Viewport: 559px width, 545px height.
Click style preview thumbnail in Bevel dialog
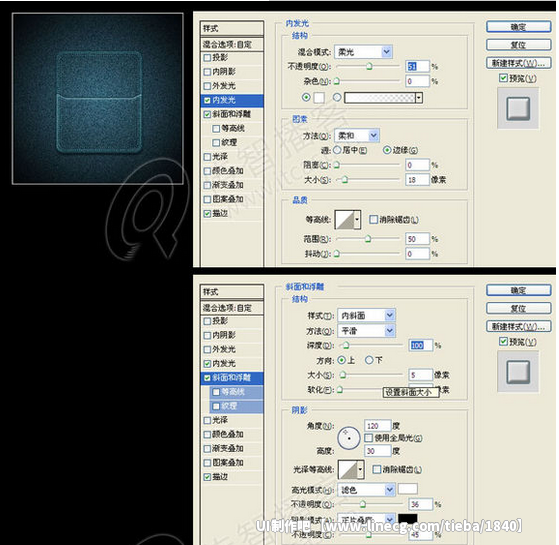tap(518, 371)
